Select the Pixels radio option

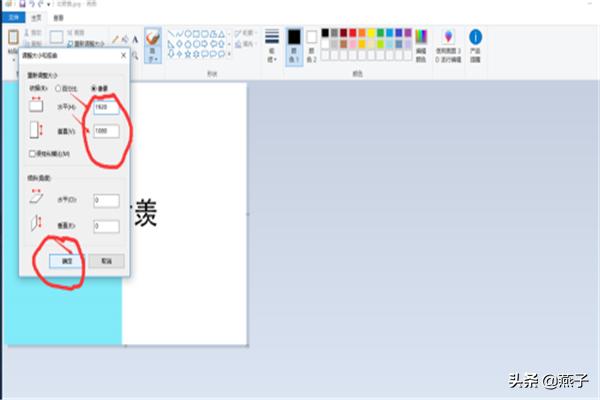pos(94,88)
